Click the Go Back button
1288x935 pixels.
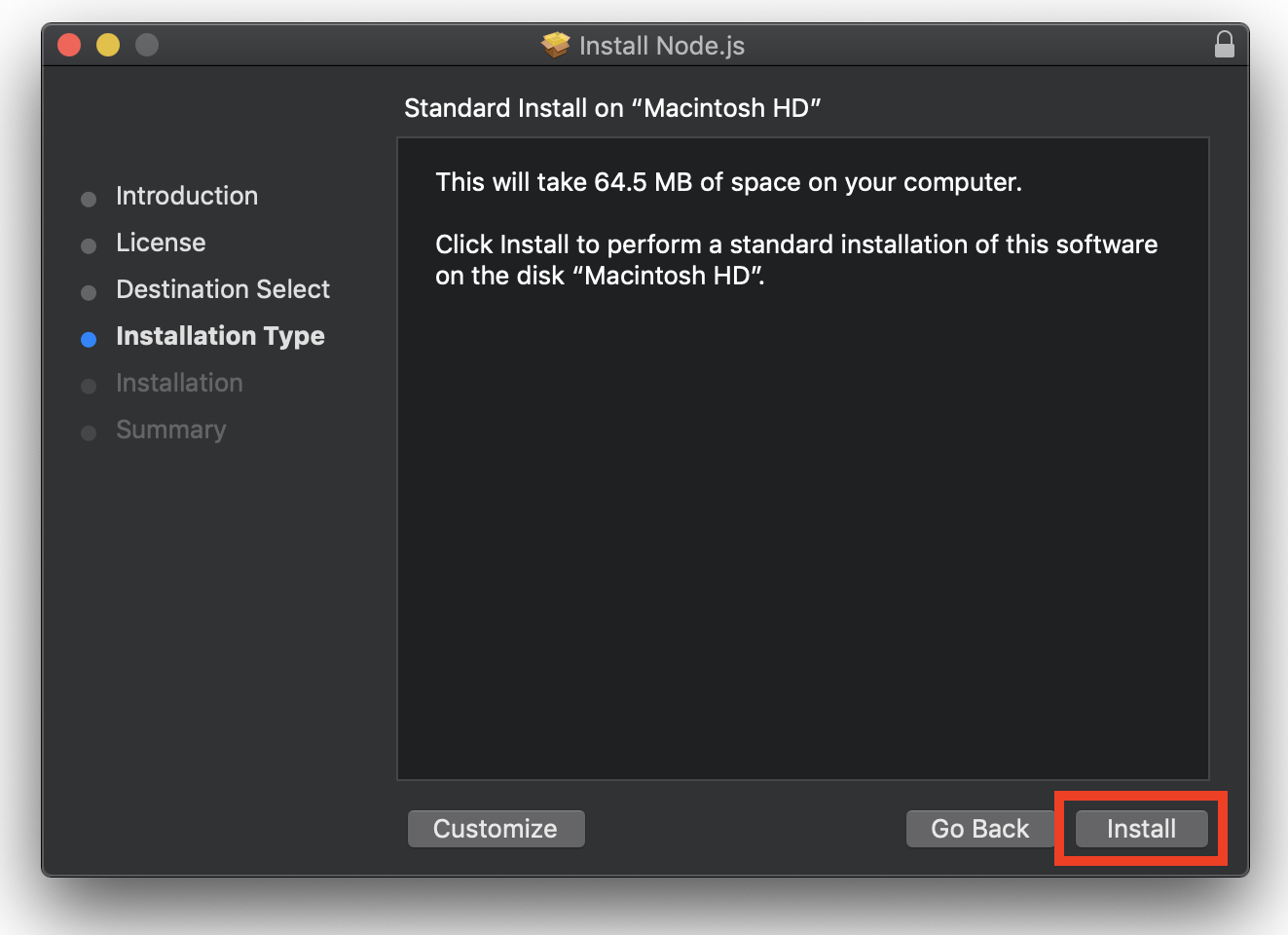click(x=979, y=829)
